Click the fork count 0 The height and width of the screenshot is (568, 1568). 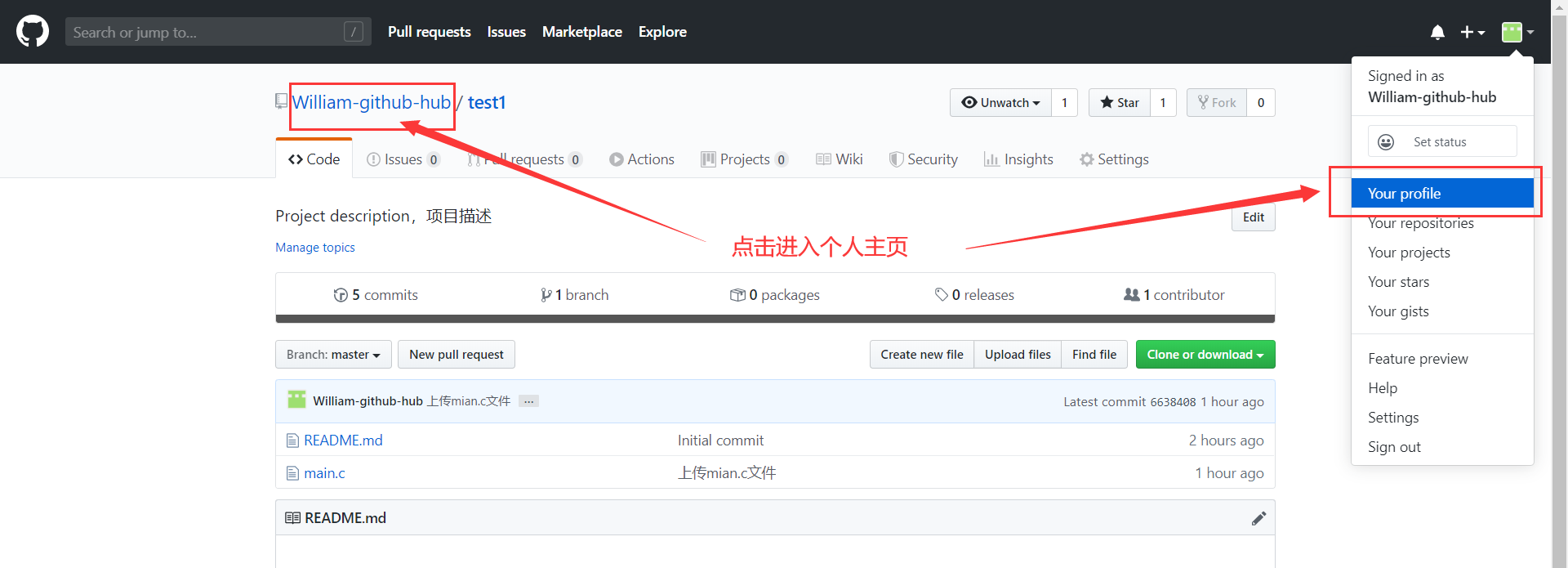tap(1261, 102)
